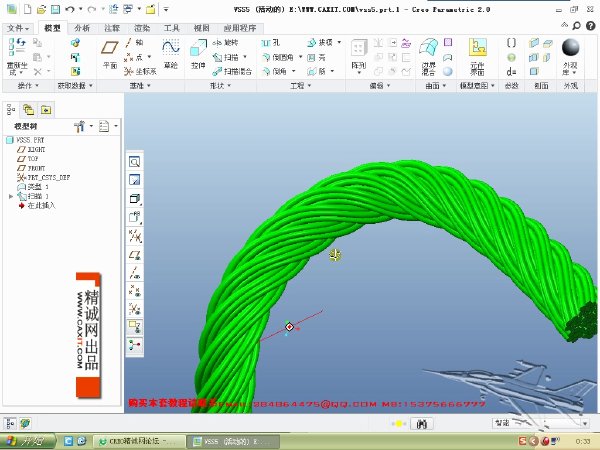Viewport: 600px width, 450px height.
Task: Open the 工程 group dropdown
Action: click(301, 85)
